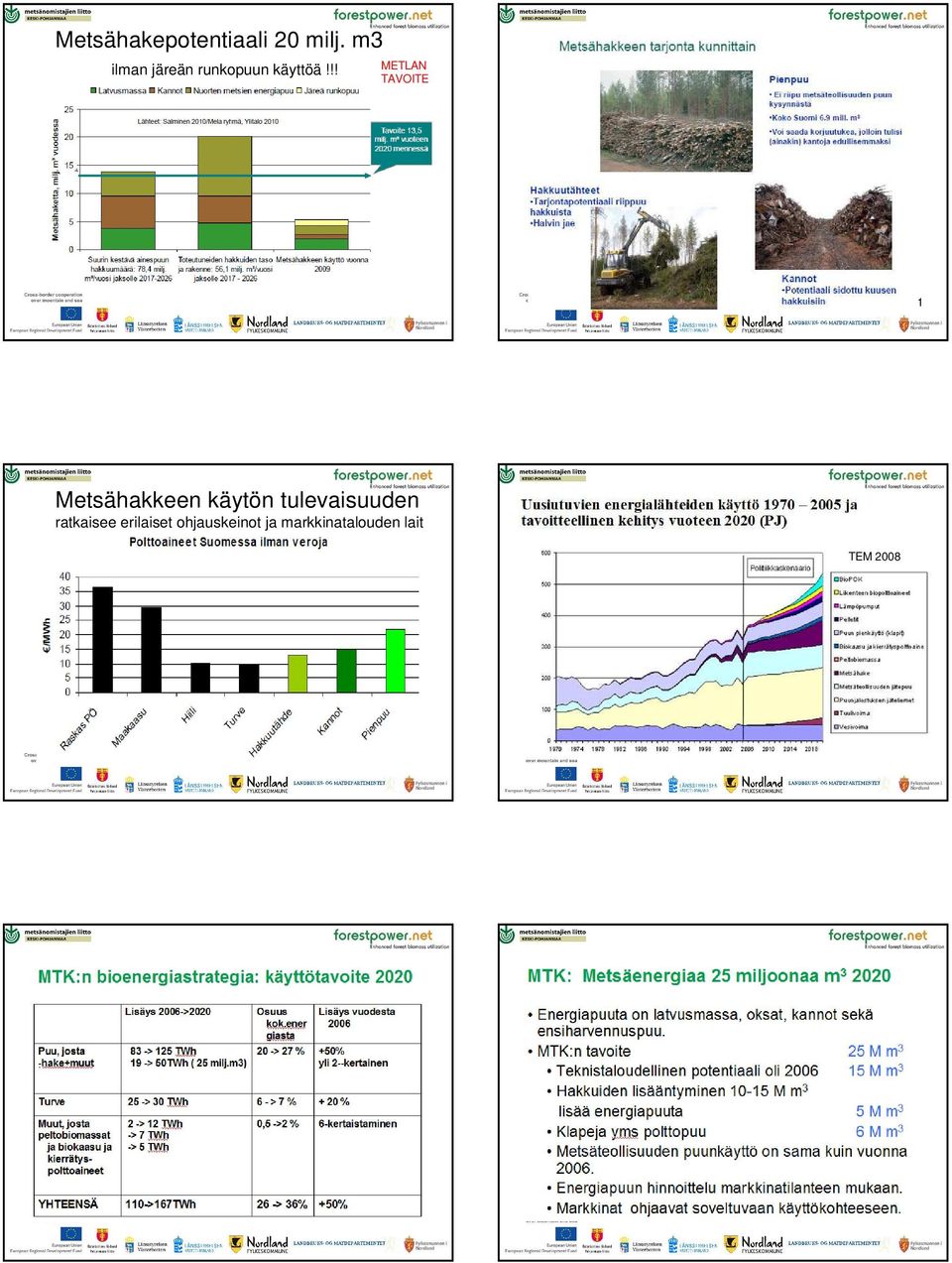This screenshot has height=1263, width=952.
Task: Click the EU flag on the Metsäenergiaa 25 miljoonaa slide
Action: [x=565, y=1234]
